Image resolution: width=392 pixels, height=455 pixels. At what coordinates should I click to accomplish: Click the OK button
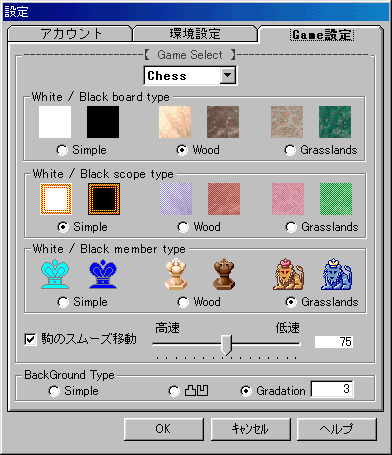pyautogui.click(x=163, y=429)
